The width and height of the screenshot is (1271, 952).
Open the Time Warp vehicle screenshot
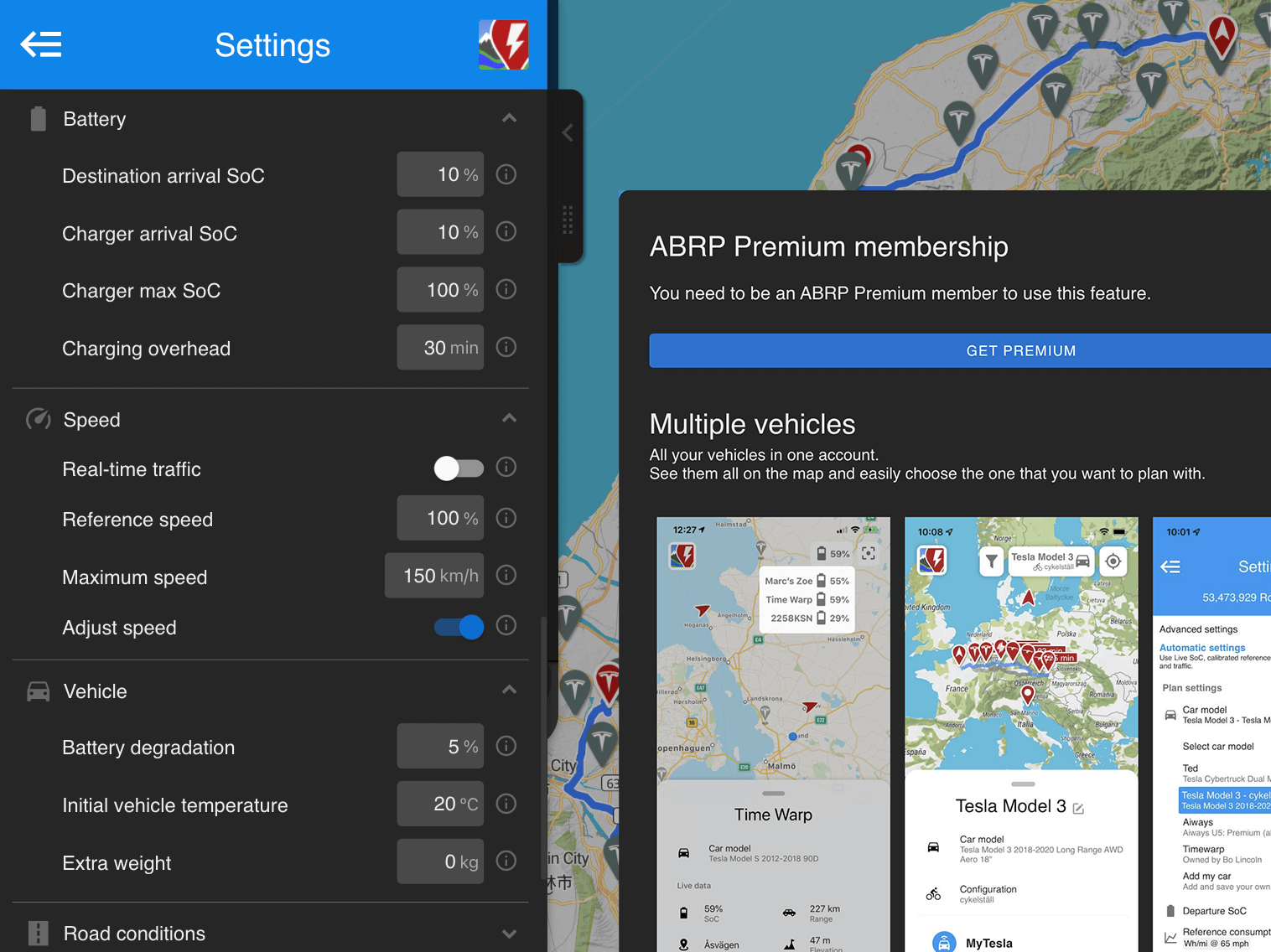(x=774, y=734)
